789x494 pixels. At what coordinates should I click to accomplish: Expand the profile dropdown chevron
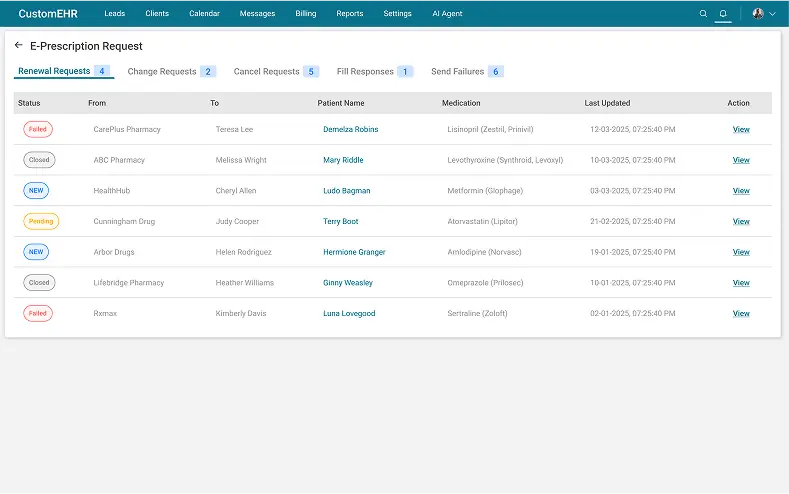[772, 14]
